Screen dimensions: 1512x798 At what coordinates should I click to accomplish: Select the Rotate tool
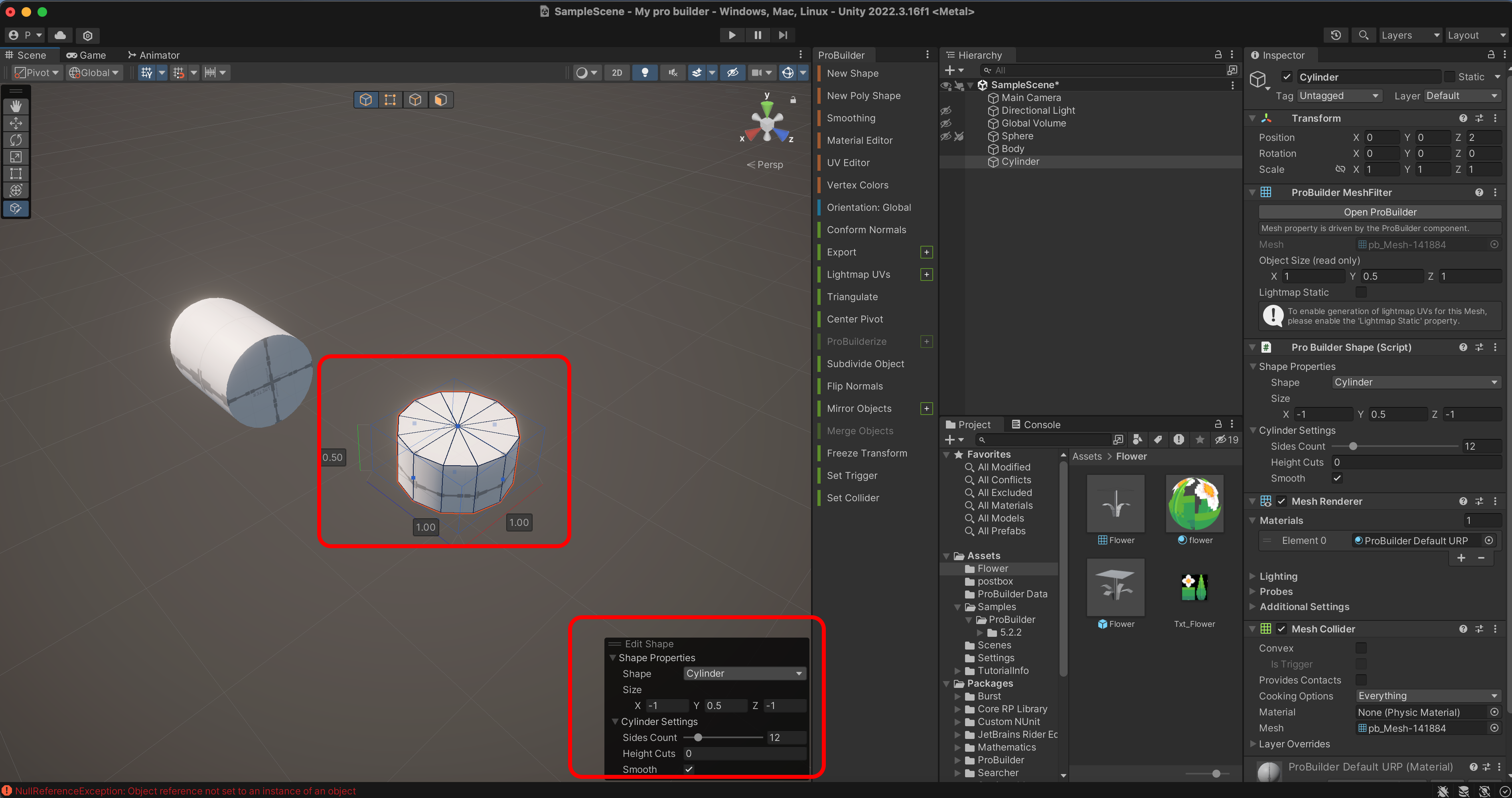click(16, 140)
